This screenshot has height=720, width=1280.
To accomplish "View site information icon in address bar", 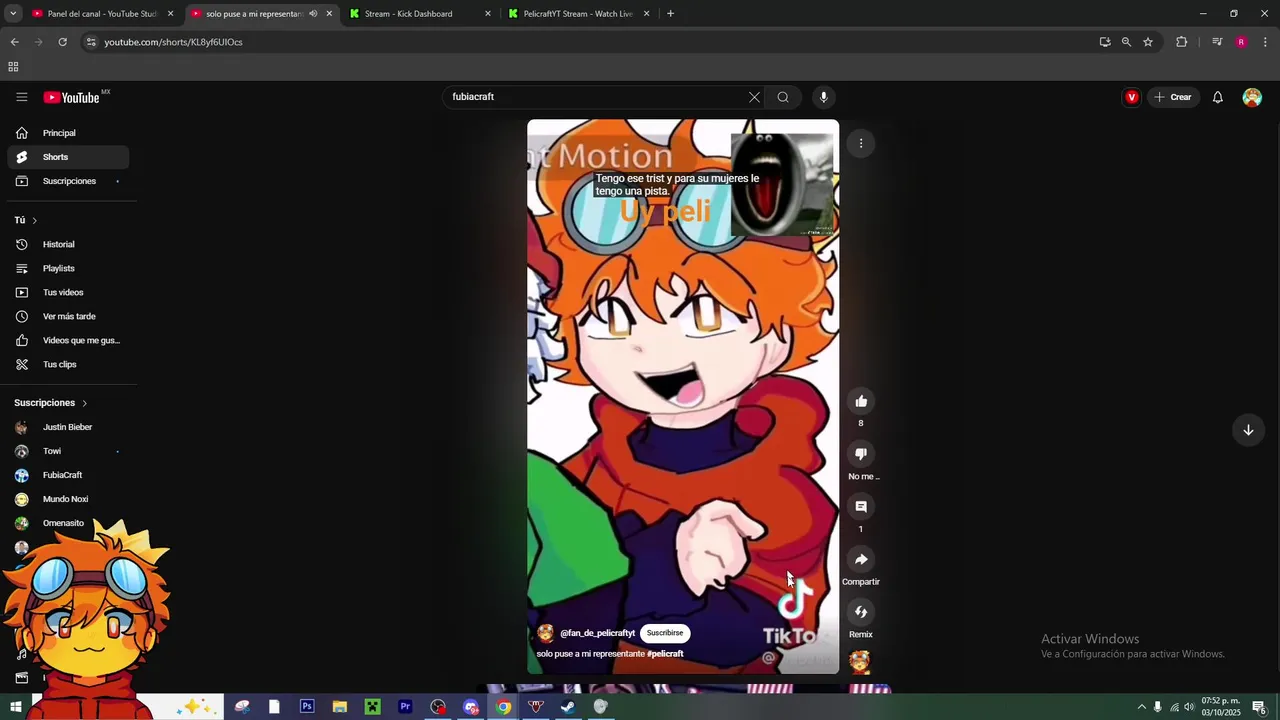I will pos(91,42).
